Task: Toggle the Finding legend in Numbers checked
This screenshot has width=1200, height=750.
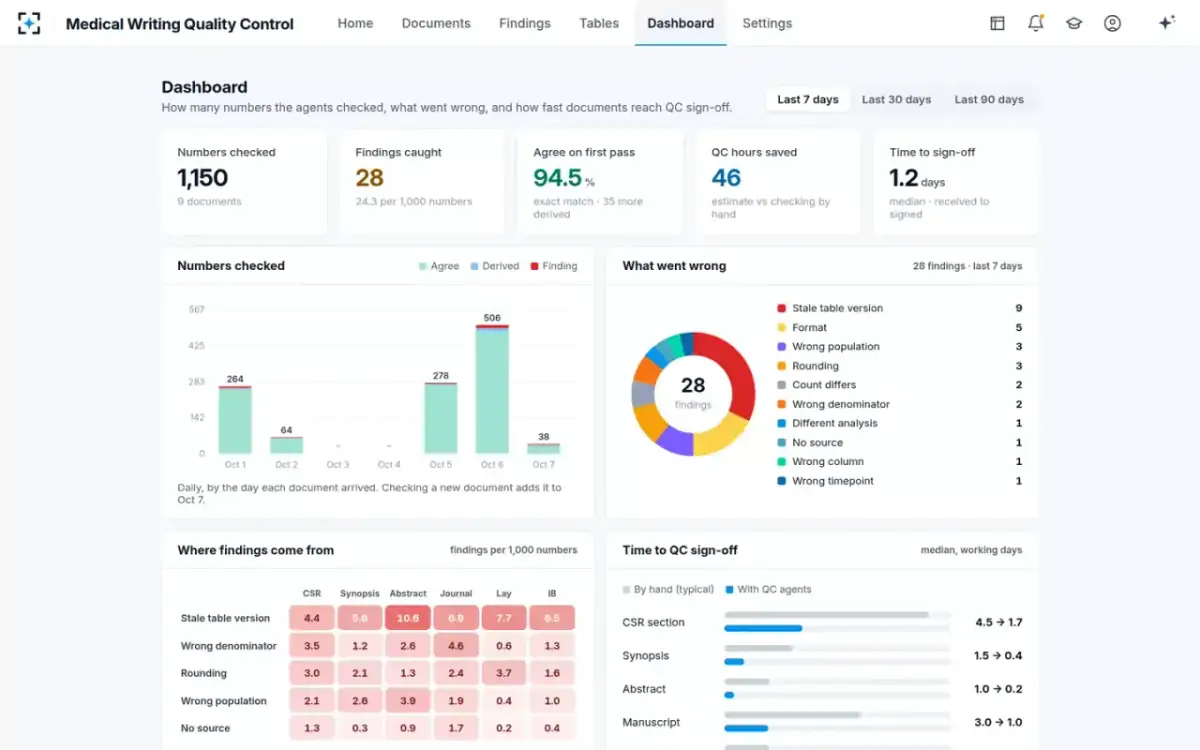Action: point(554,266)
